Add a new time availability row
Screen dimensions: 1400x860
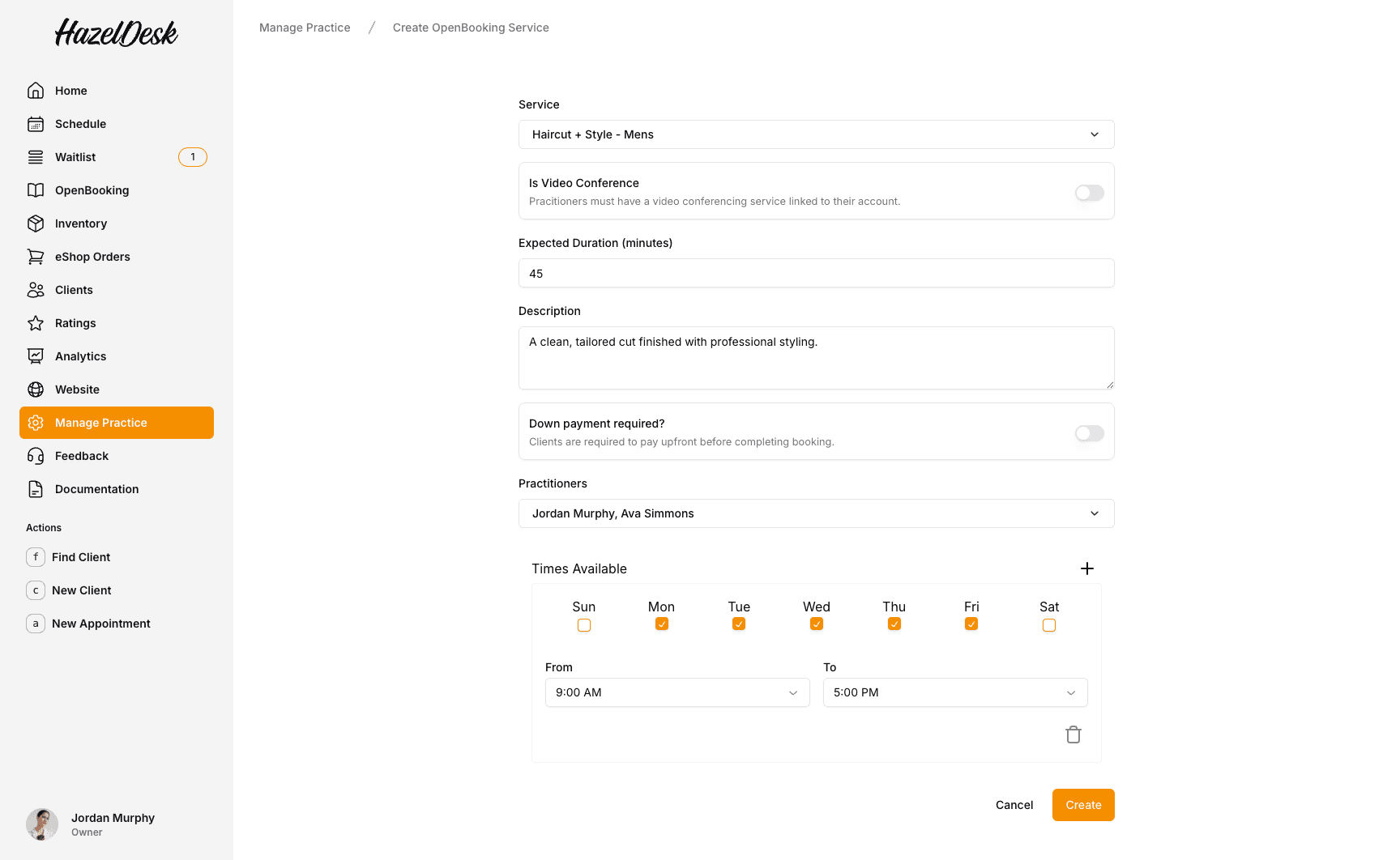pos(1087,568)
